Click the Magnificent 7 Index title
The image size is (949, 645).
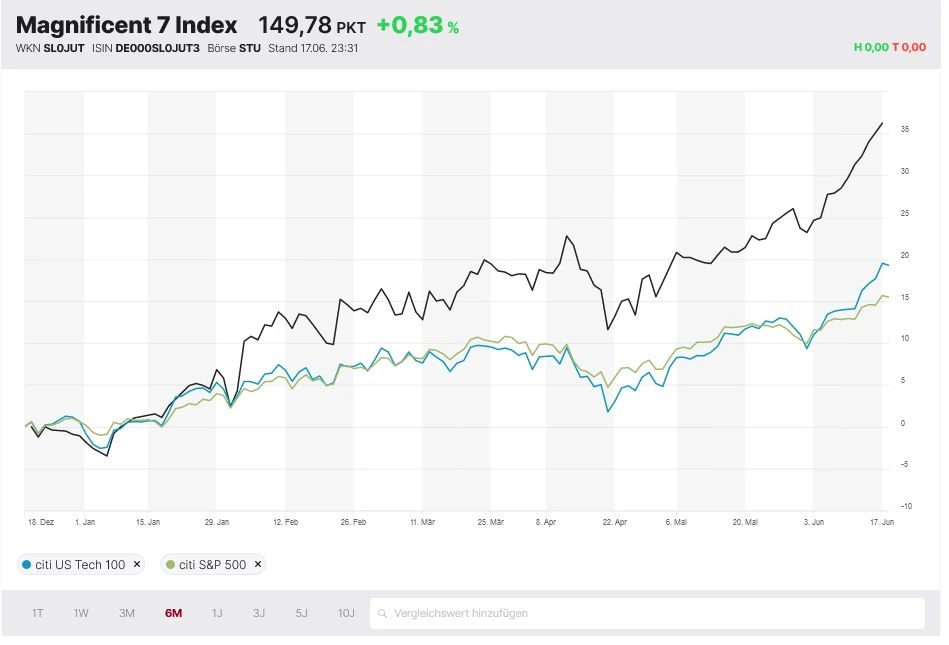click(x=127, y=25)
